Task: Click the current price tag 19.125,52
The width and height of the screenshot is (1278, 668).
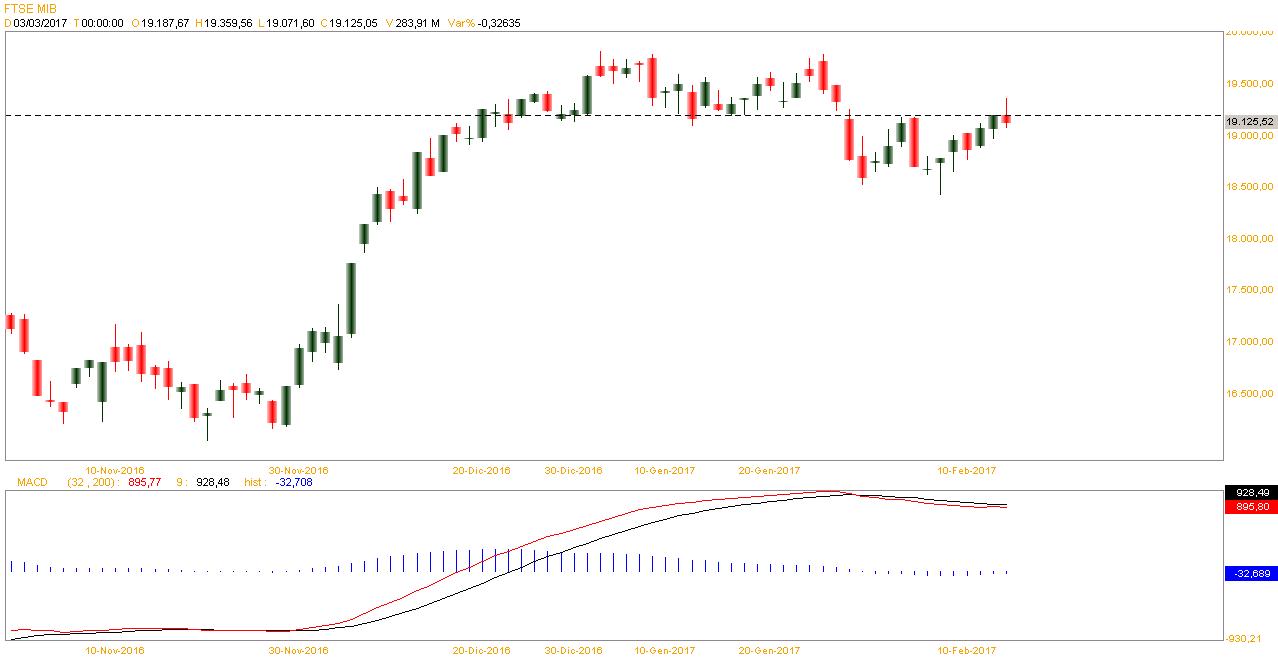Action: click(x=1250, y=121)
